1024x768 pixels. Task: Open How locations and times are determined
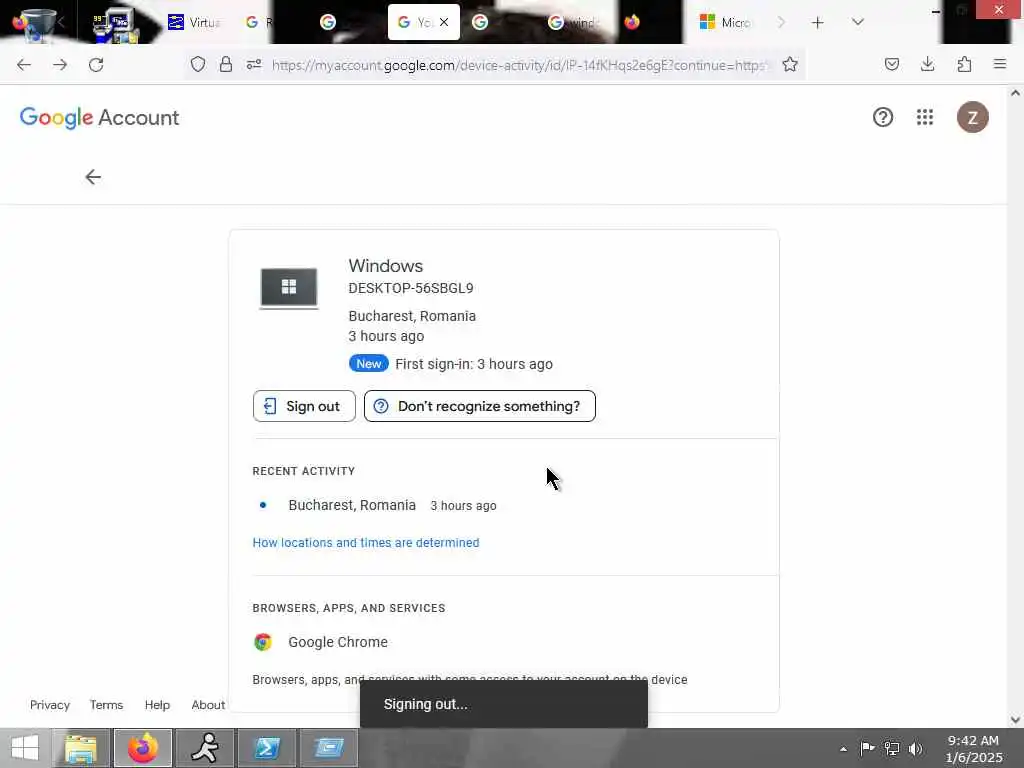tap(366, 543)
